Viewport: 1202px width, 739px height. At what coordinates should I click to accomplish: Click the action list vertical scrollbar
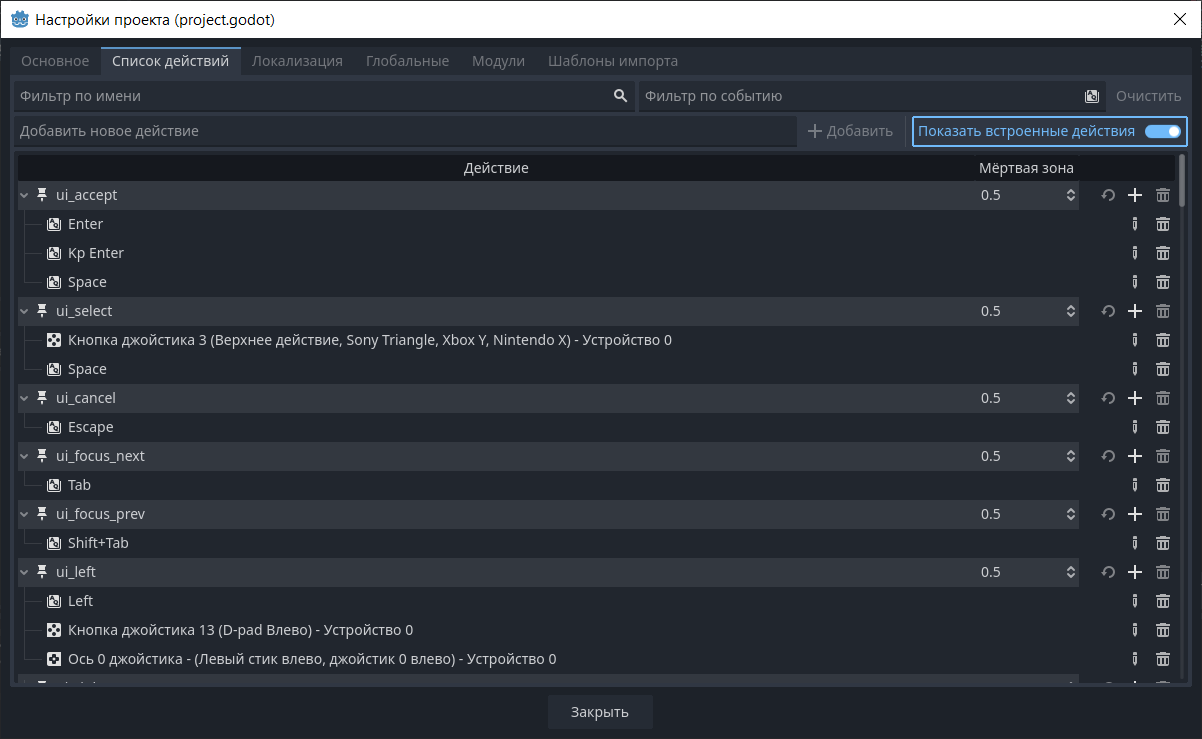click(1182, 180)
